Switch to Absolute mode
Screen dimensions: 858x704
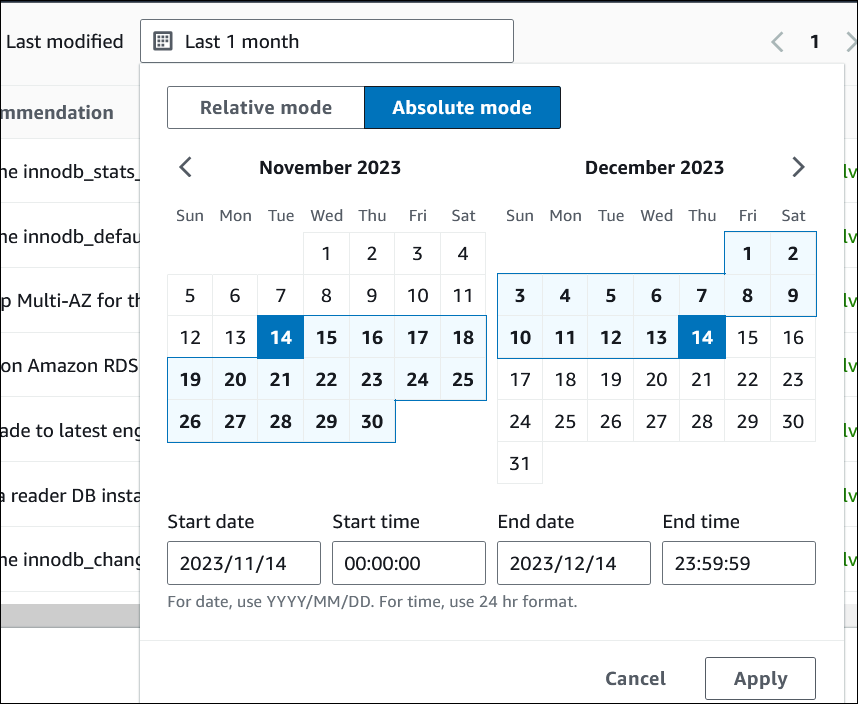(462, 107)
